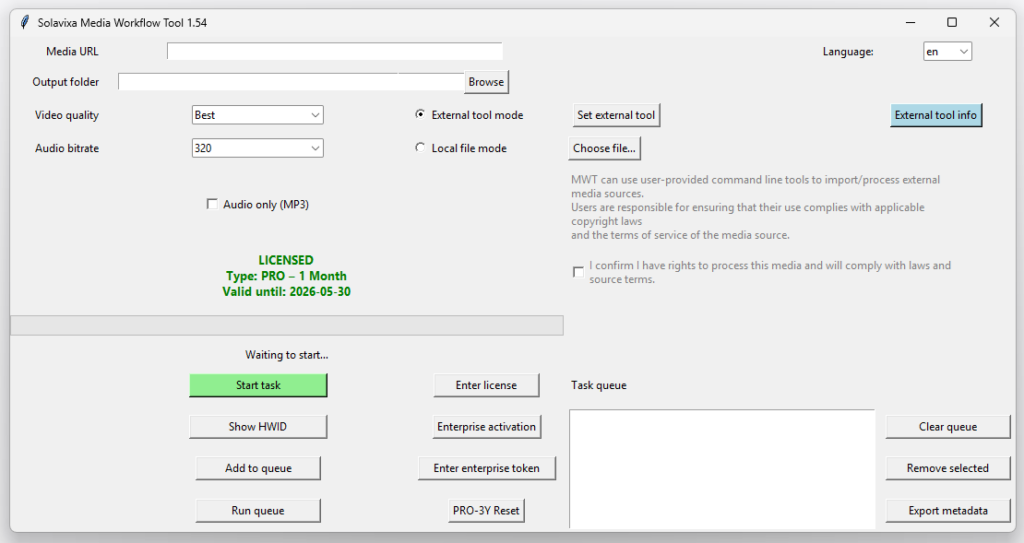Image resolution: width=1024 pixels, height=543 pixels.
Task: Click the Show HWID button
Action: (x=258, y=427)
